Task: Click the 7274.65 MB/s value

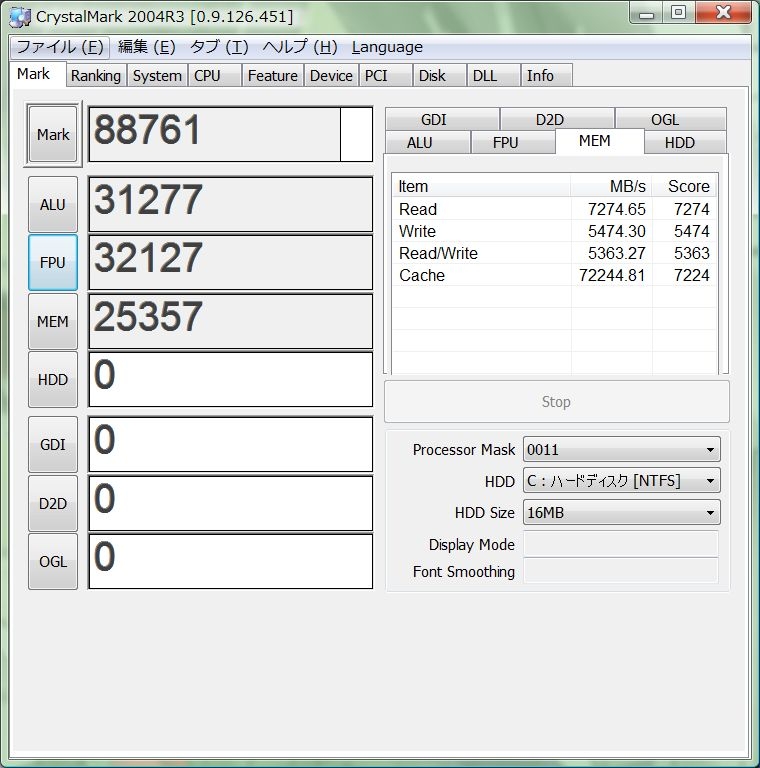Action: 617,209
